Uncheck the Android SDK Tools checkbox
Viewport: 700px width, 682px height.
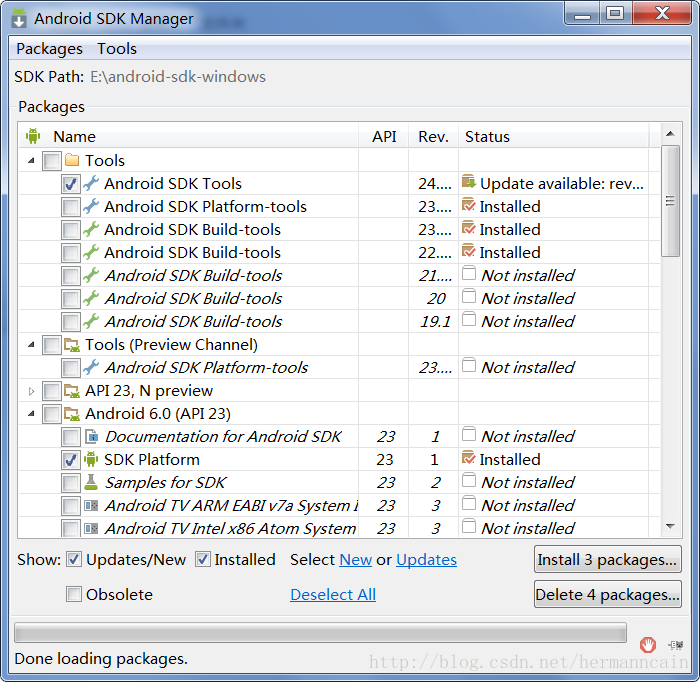click(x=71, y=184)
